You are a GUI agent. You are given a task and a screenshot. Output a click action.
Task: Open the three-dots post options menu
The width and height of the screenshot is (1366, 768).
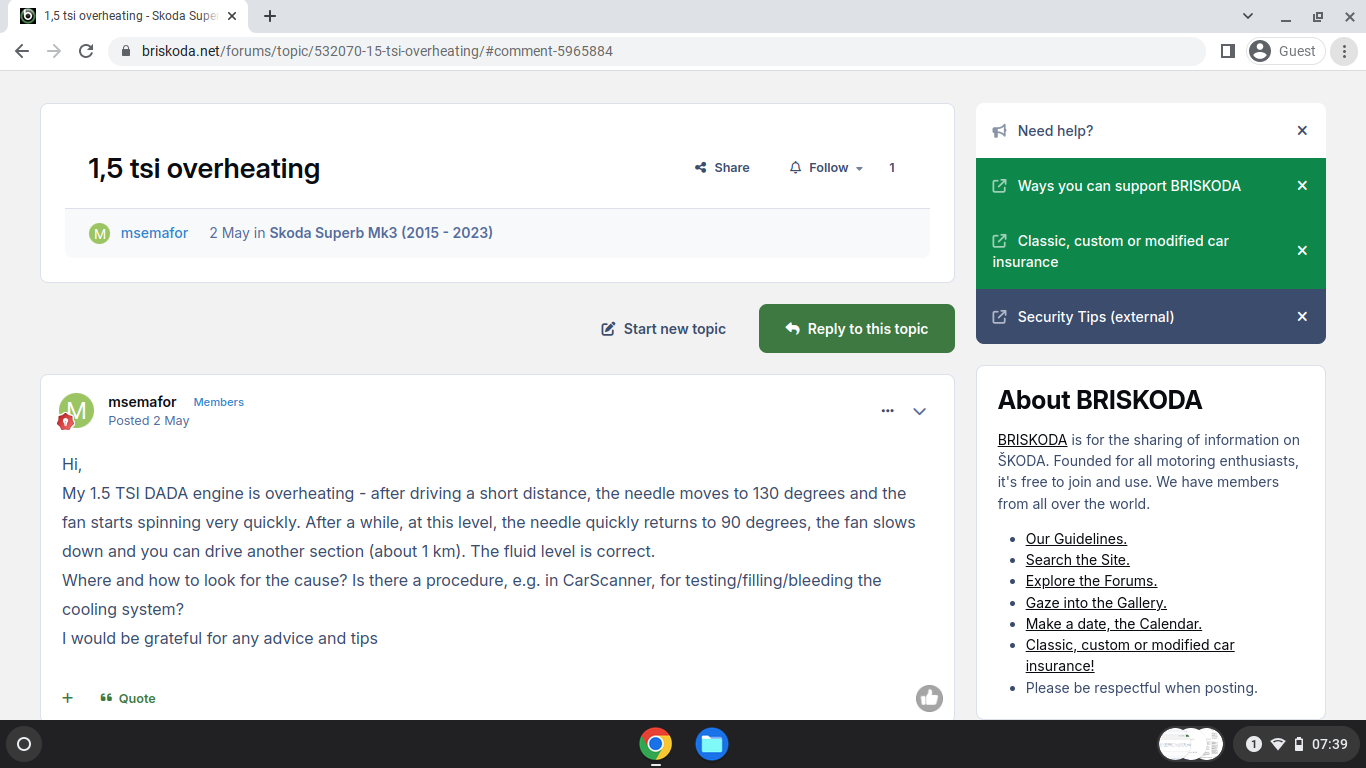coord(887,411)
